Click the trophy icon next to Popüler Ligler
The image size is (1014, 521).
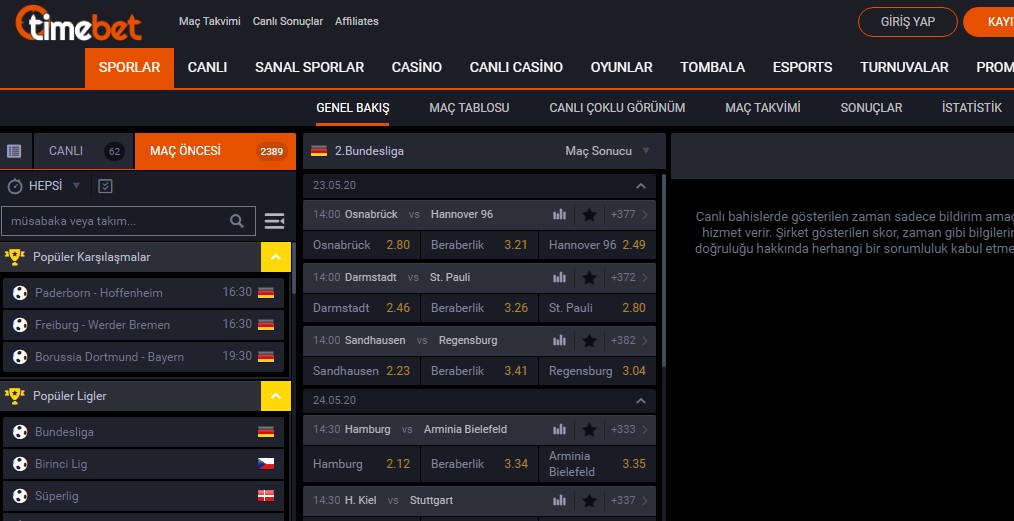point(14,396)
